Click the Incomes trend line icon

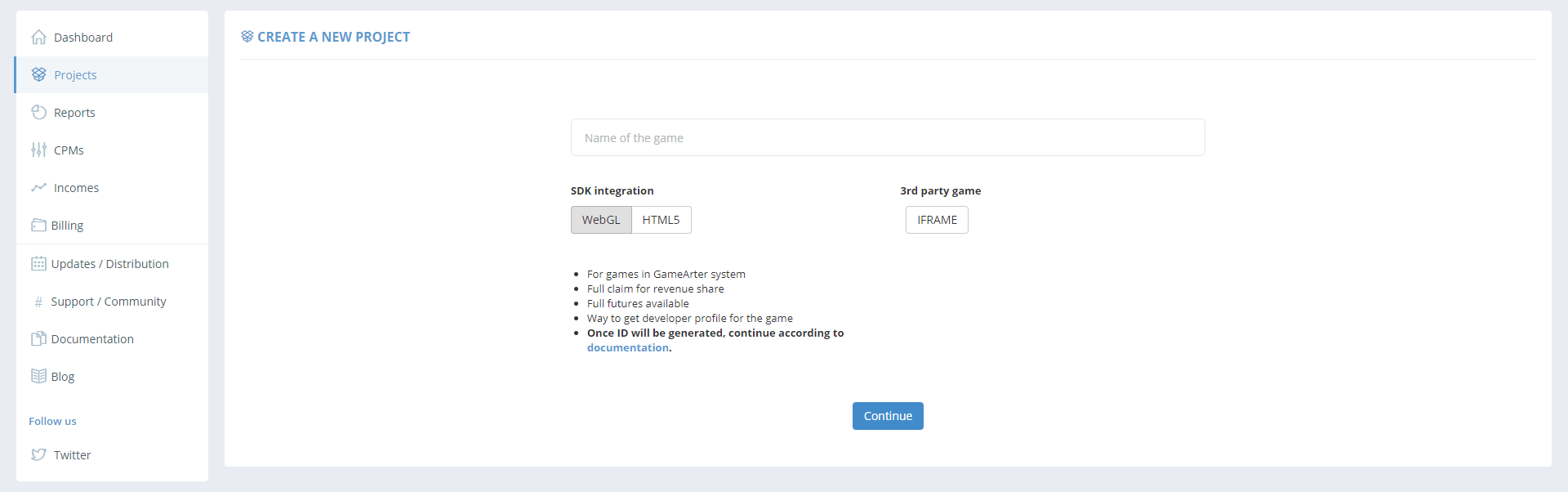coord(38,188)
